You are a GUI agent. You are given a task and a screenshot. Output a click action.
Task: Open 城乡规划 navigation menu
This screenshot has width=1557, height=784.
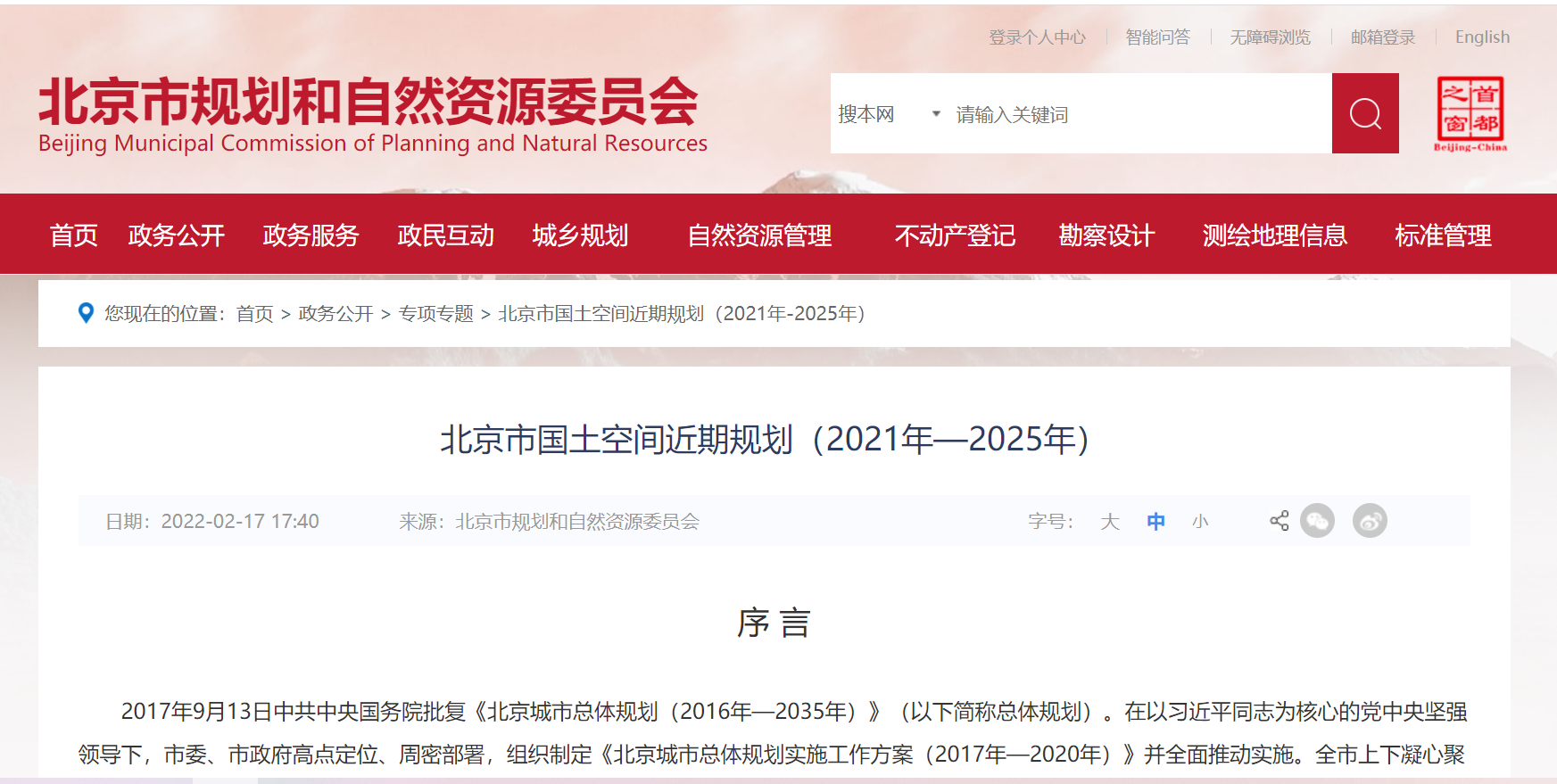pyautogui.click(x=580, y=235)
